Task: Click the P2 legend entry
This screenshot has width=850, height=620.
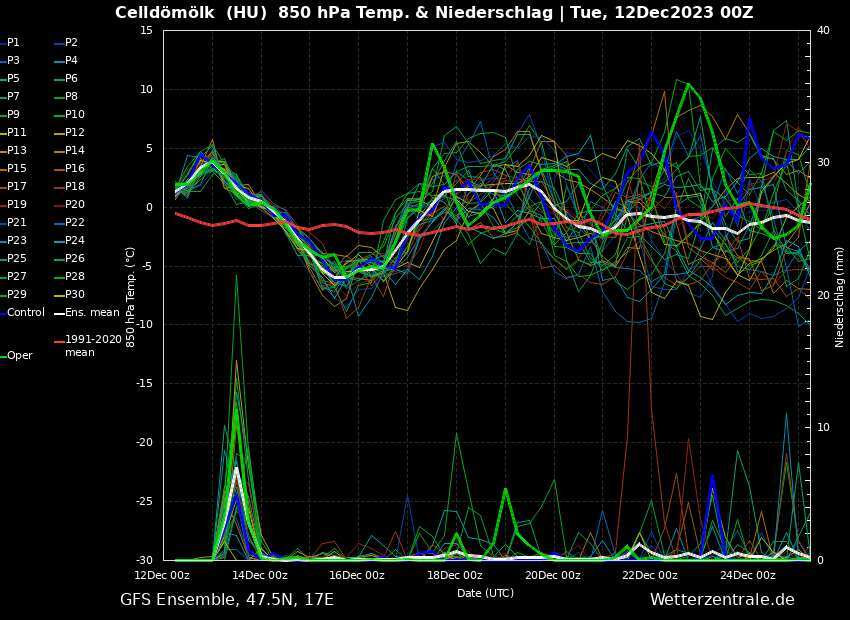Action: click(x=71, y=43)
